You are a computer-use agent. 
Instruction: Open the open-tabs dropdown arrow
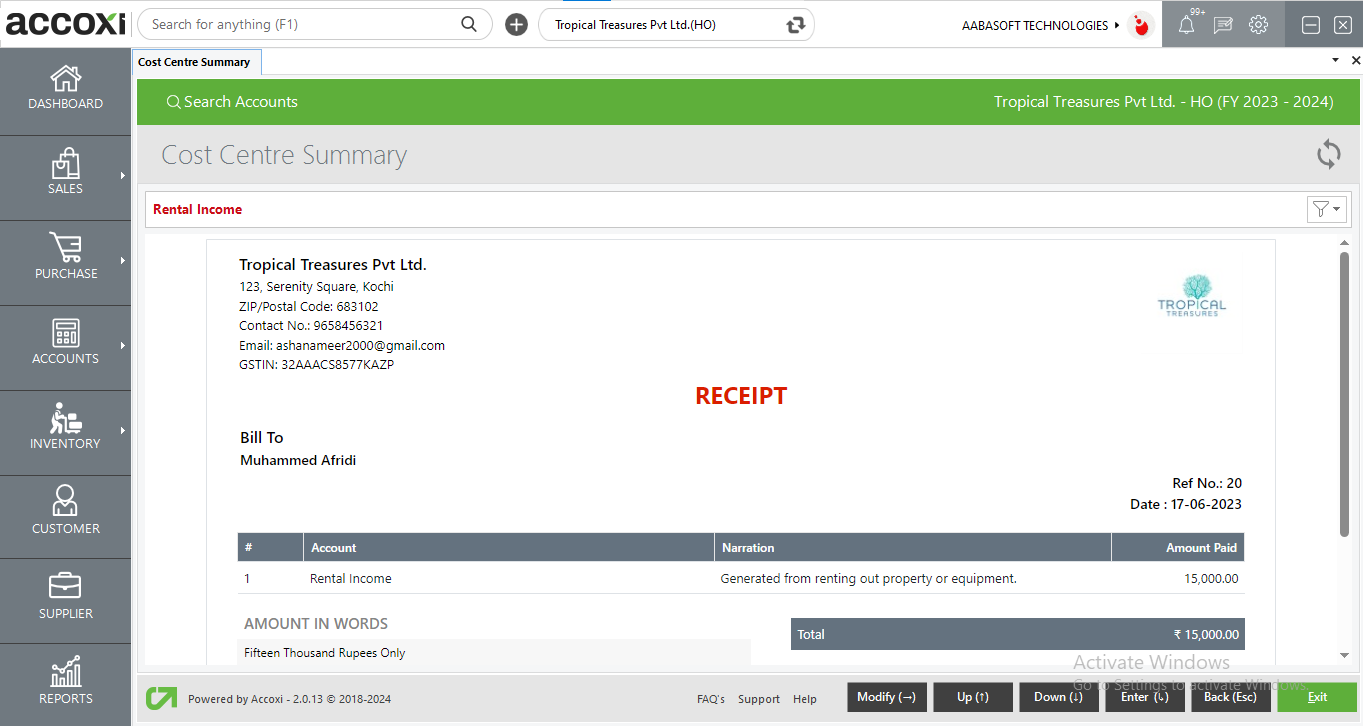pos(1334,60)
